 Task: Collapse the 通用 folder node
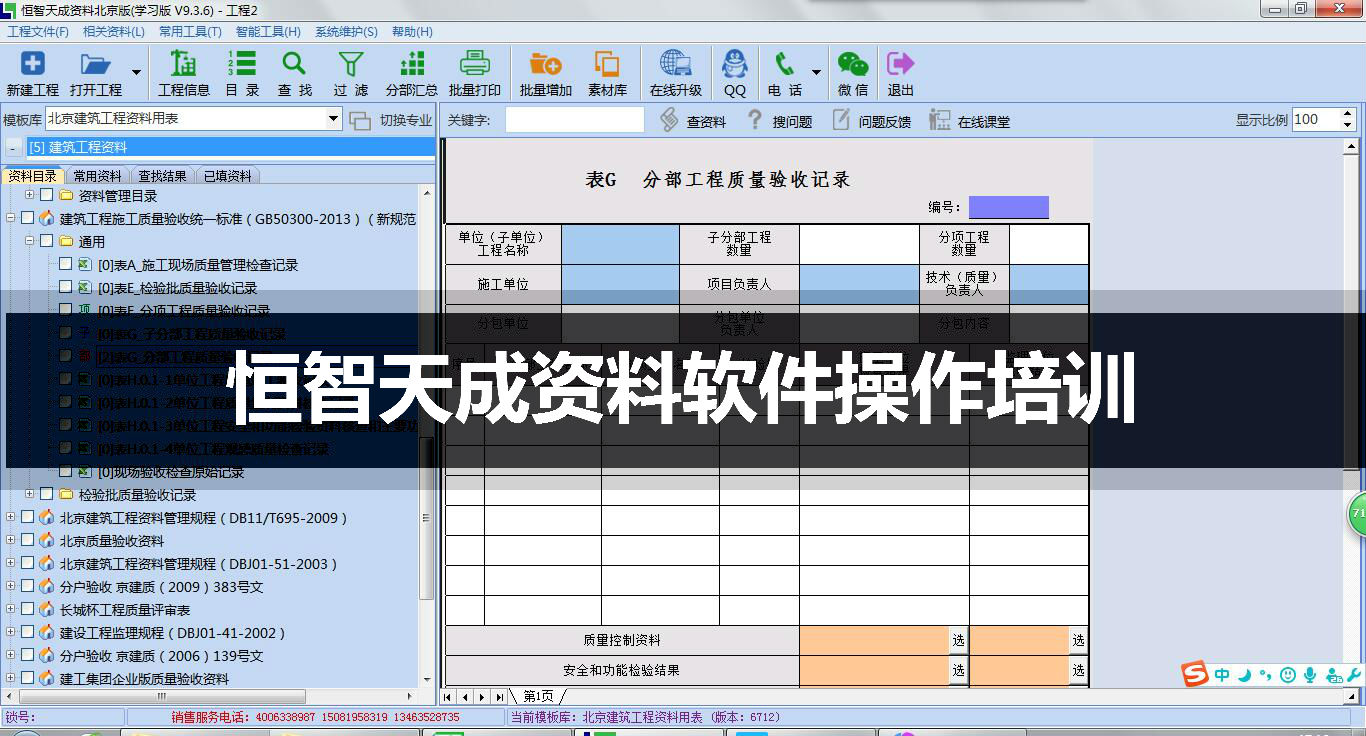point(30,241)
